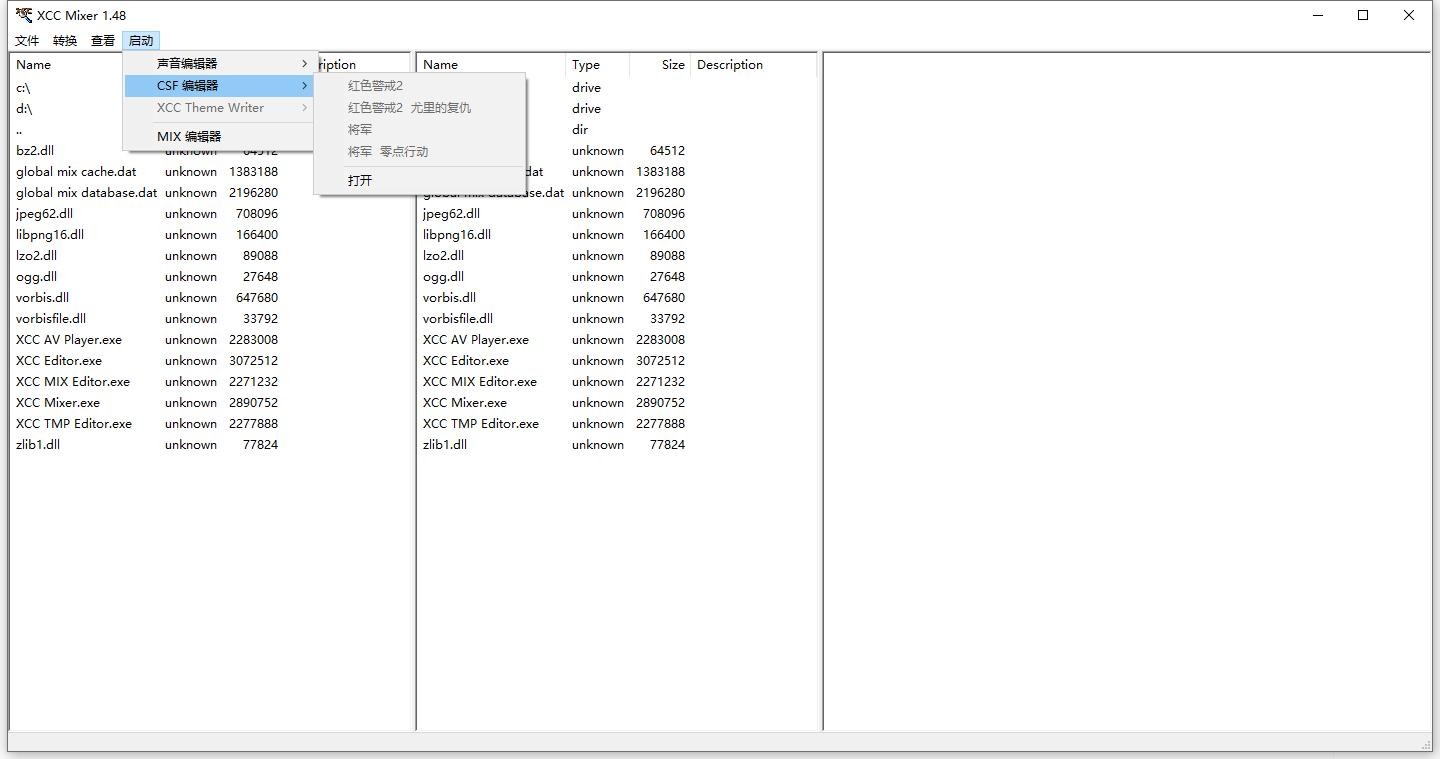Screen dimensions: 1440x759
Task: Select ogg.dll in middle pane
Action: click(x=443, y=276)
